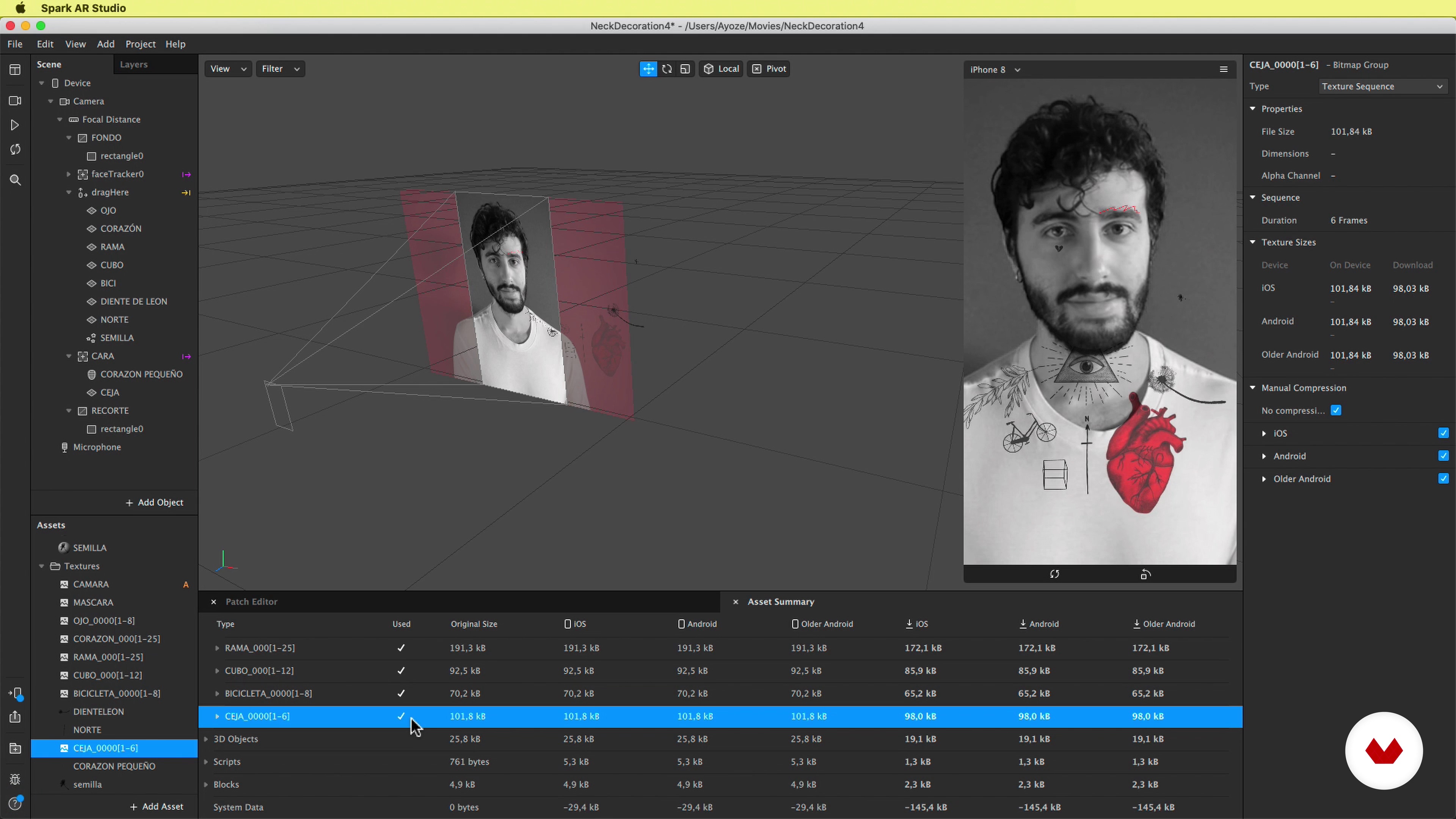The image size is (1456, 819).
Task: Switch to the Layers tab
Action: click(133, 64)
